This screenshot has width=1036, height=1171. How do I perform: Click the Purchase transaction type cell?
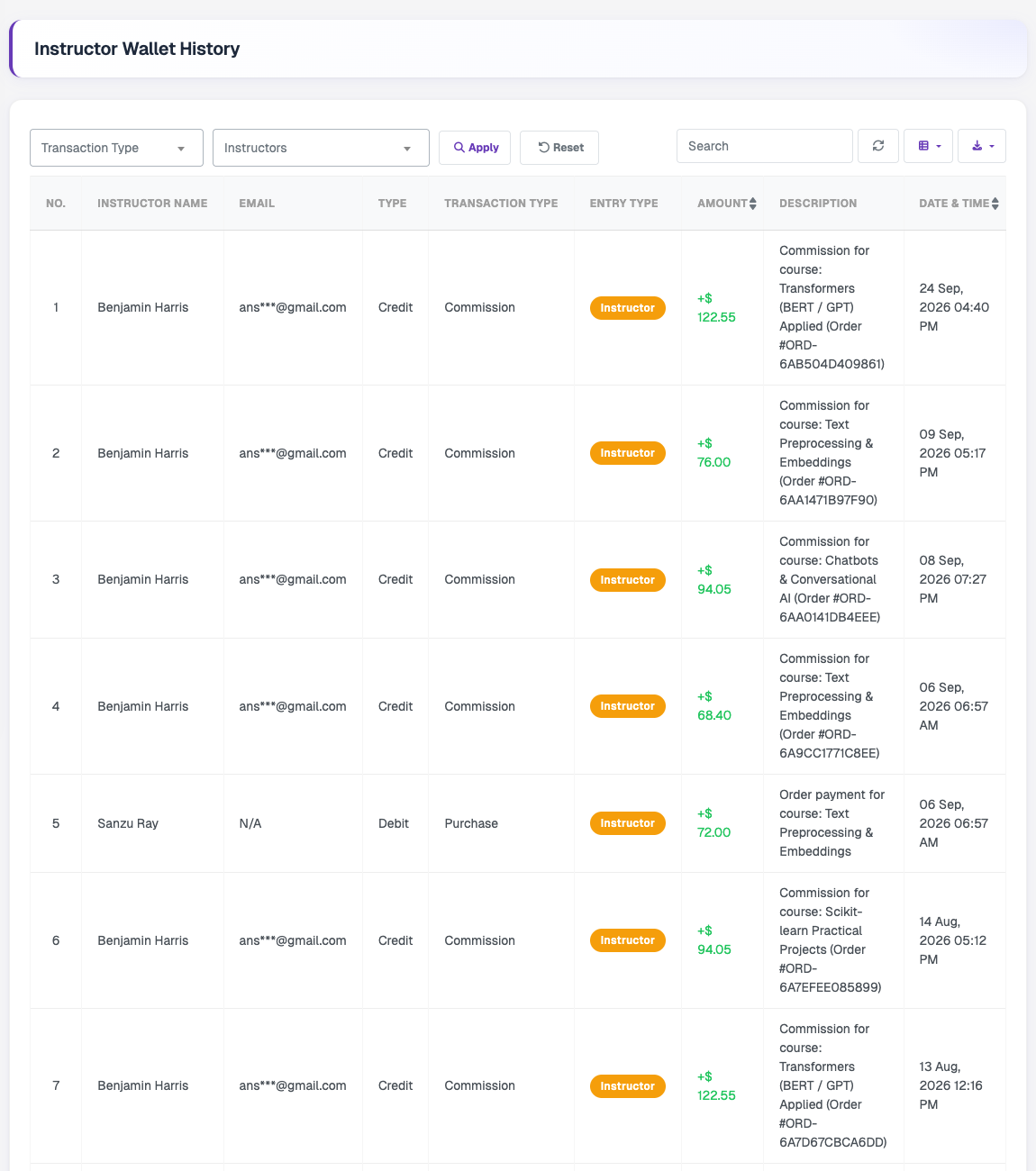[x=471, y=823]
